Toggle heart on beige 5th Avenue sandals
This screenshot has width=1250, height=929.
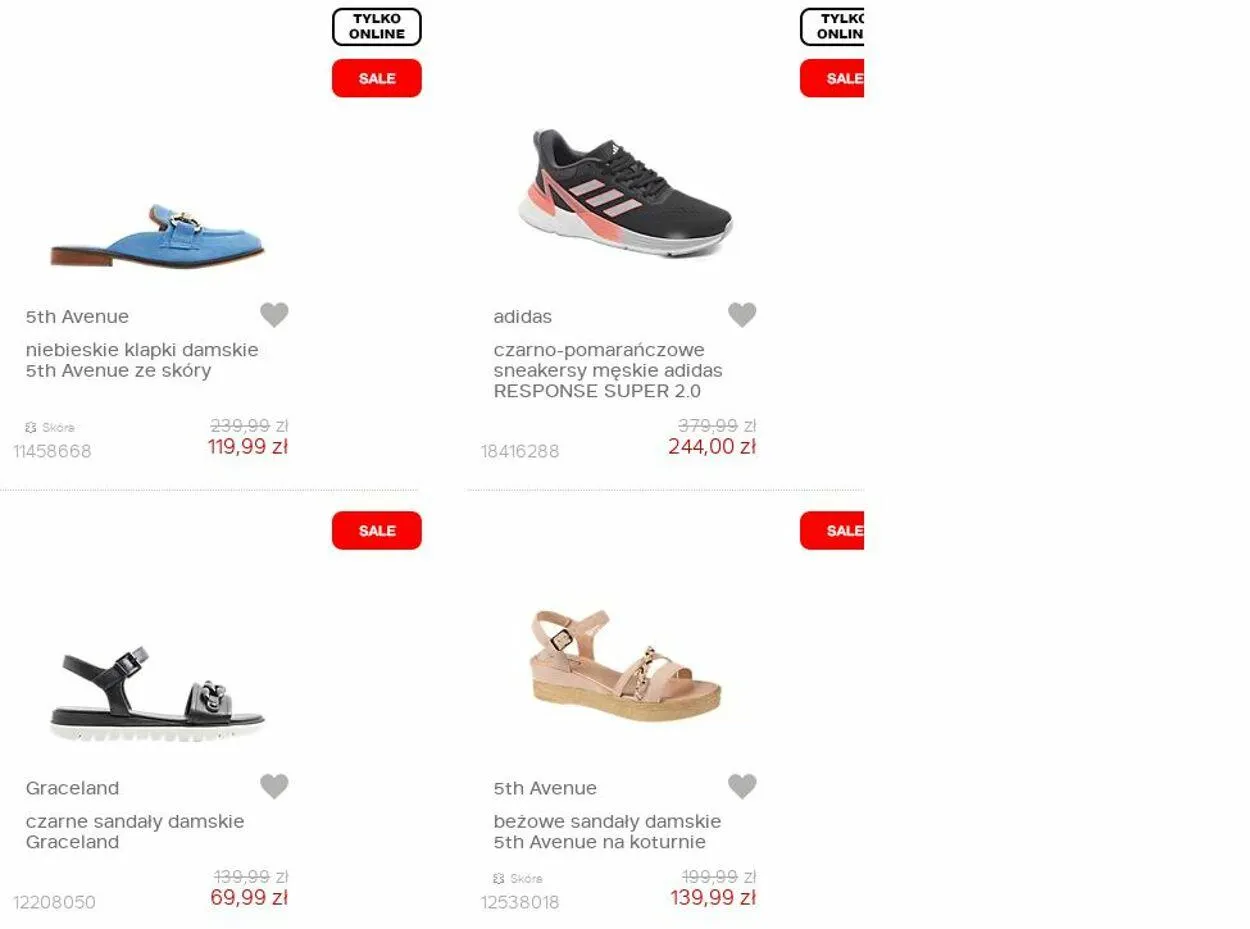click(742, 787)
